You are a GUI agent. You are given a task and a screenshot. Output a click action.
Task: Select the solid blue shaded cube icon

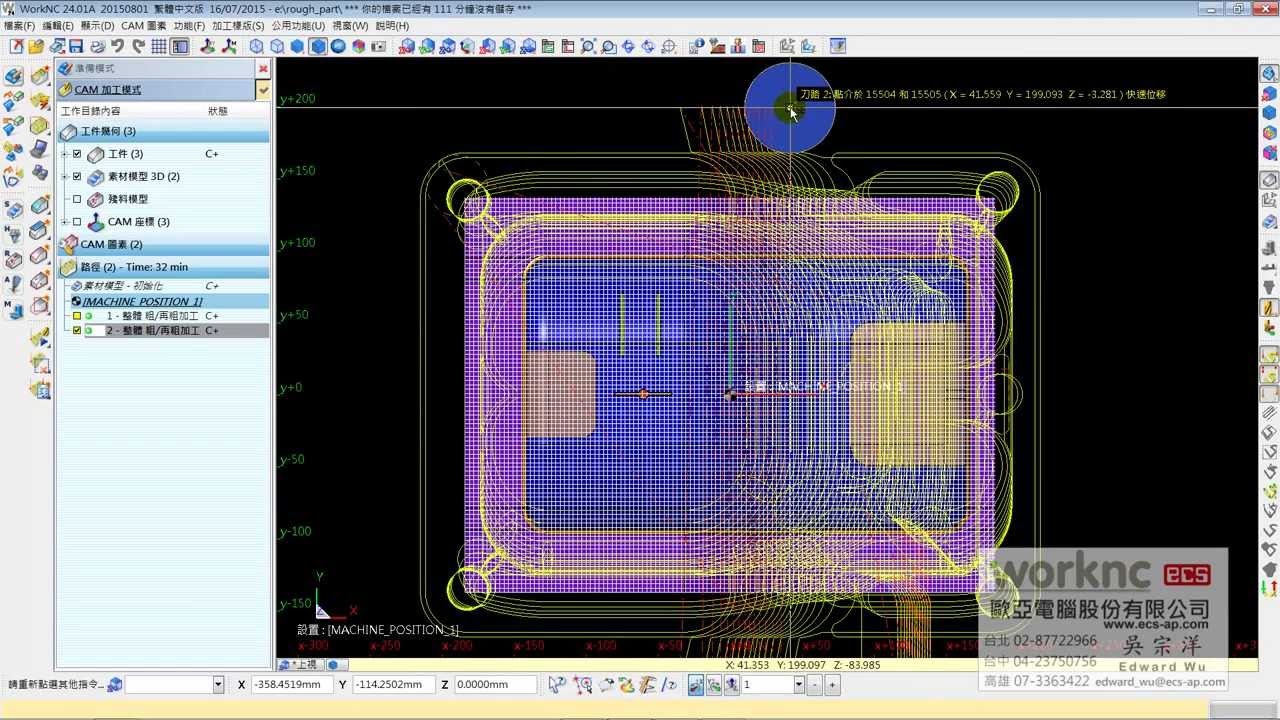pos(297,46)
